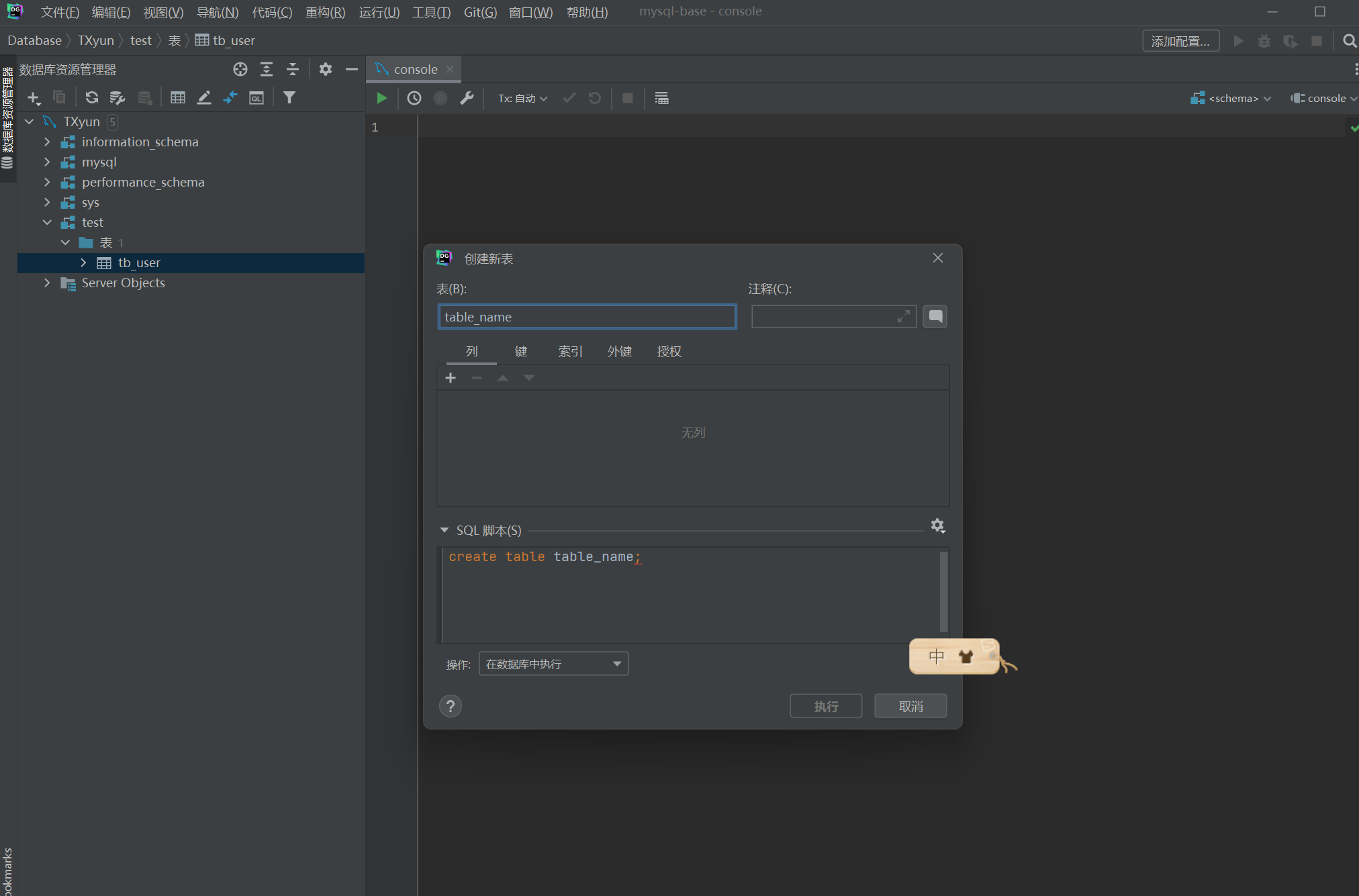Open the query history clock icon

(x=414, y=98)
